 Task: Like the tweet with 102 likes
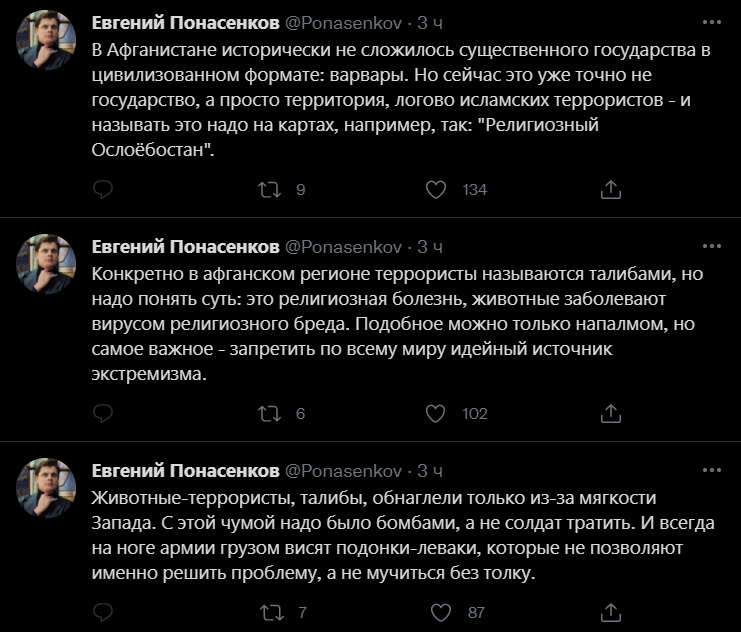436,414
